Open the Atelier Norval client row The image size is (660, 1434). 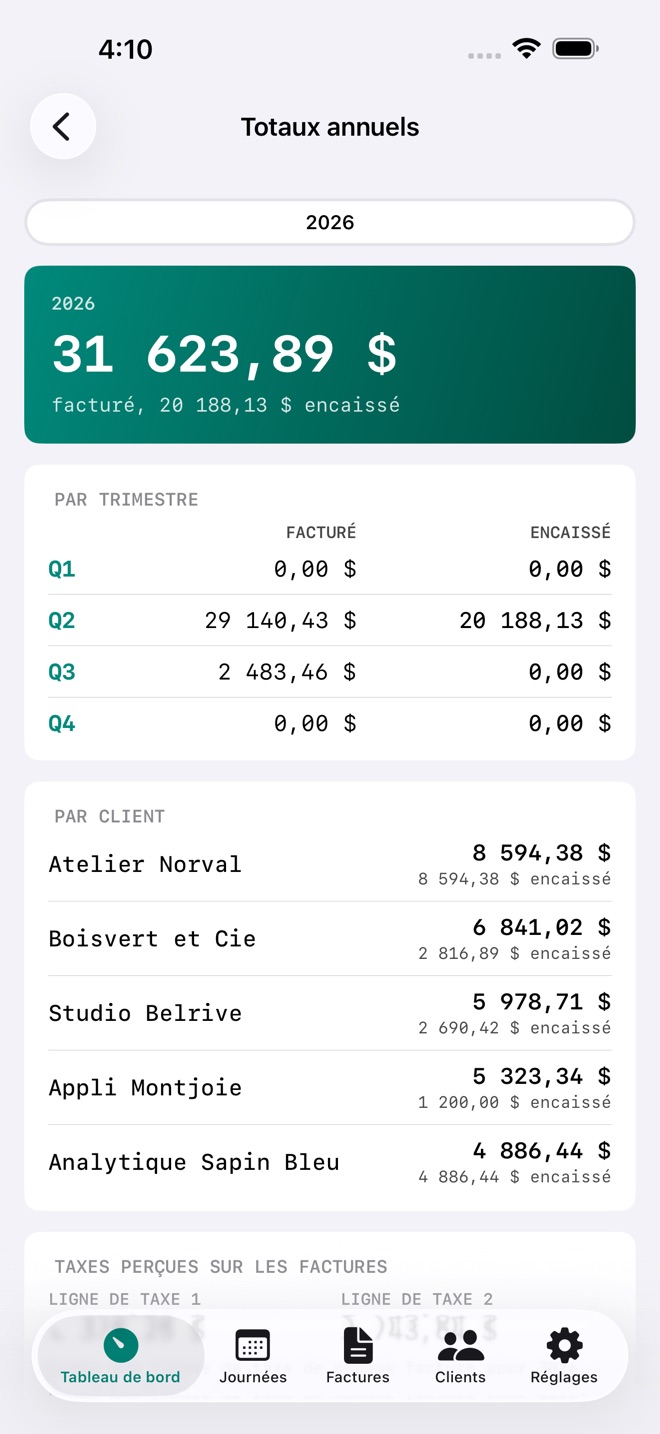330,864
